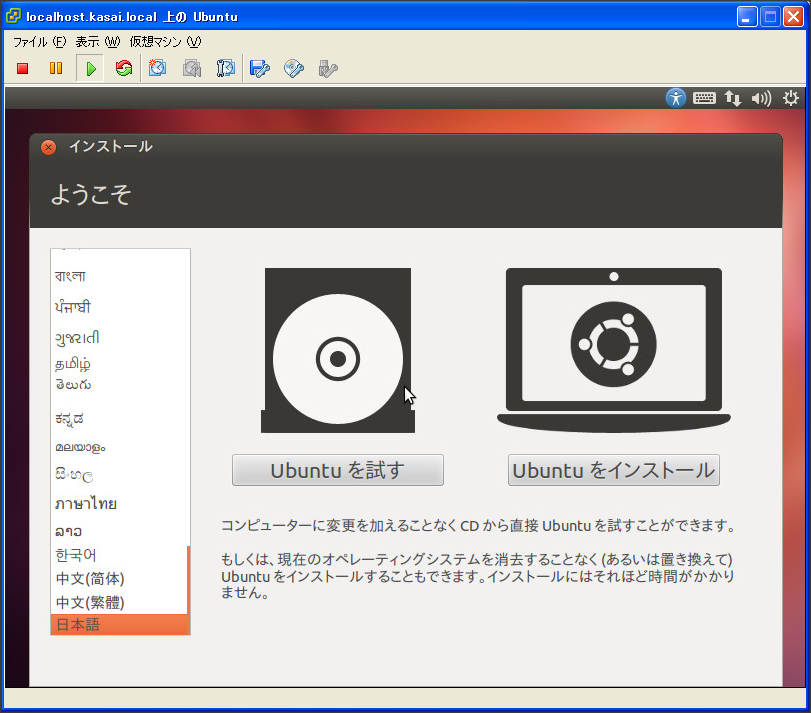This screenshot has width=811, height=713.
Task: Click the red Power Off toolbar button
Action: point(22,68)
